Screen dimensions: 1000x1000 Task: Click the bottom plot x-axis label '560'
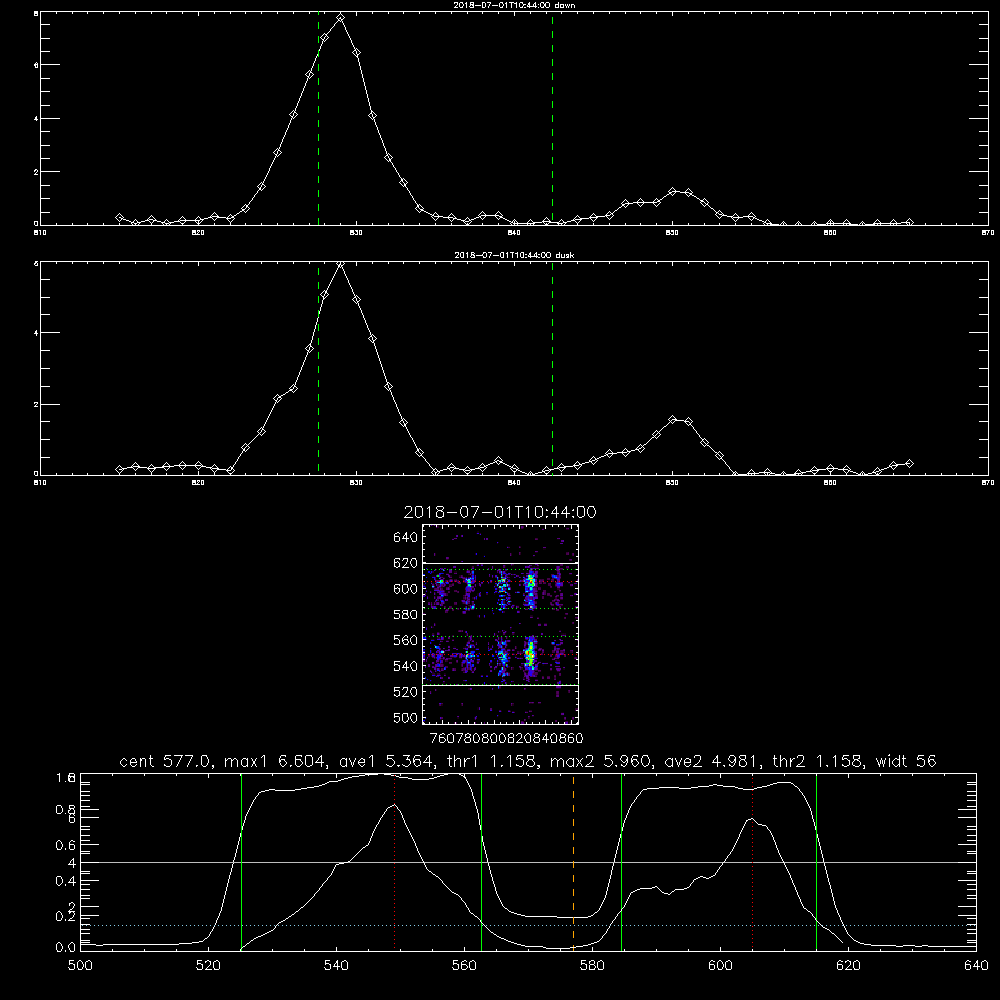464,966
